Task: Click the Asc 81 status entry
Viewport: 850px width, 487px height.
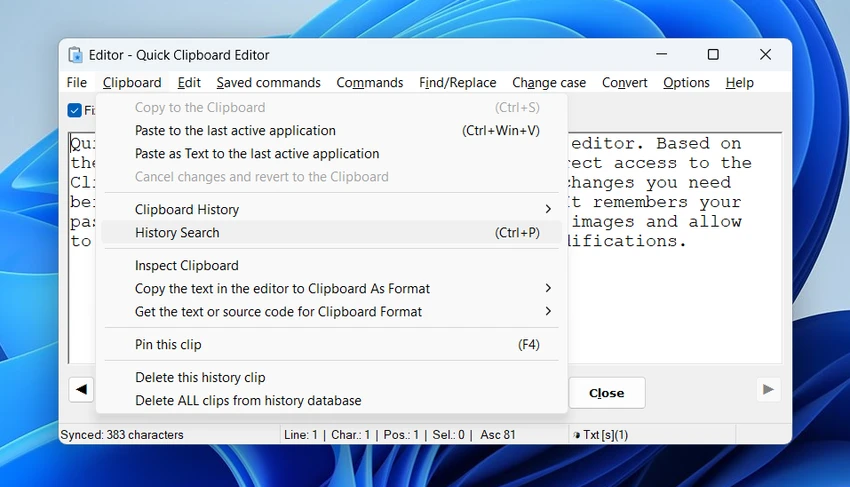Action: (x=498, y=435)
